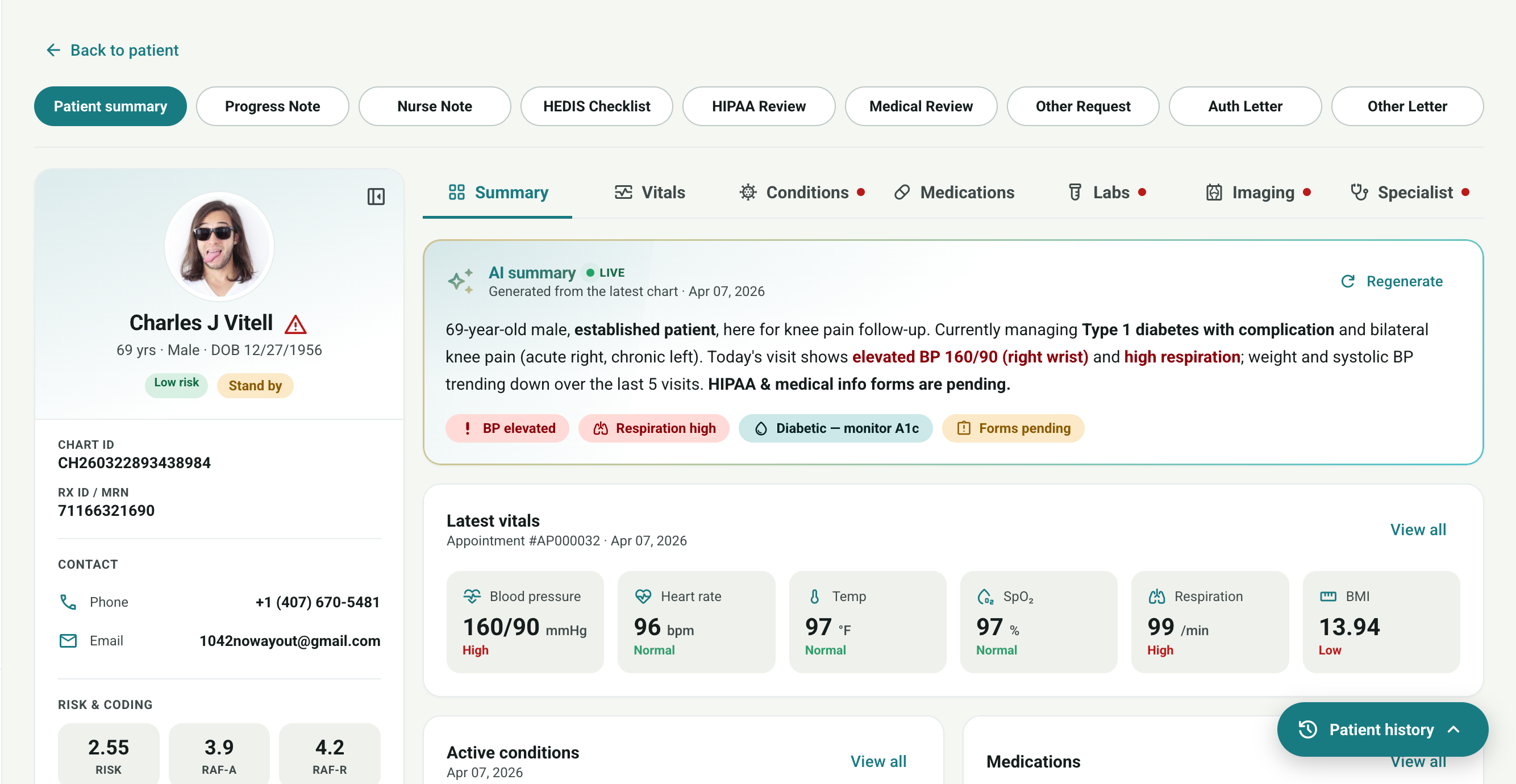This screenshot has height=784, width=1516.
Task: Click Regenerate AI summary
Action: [1392, 281]
